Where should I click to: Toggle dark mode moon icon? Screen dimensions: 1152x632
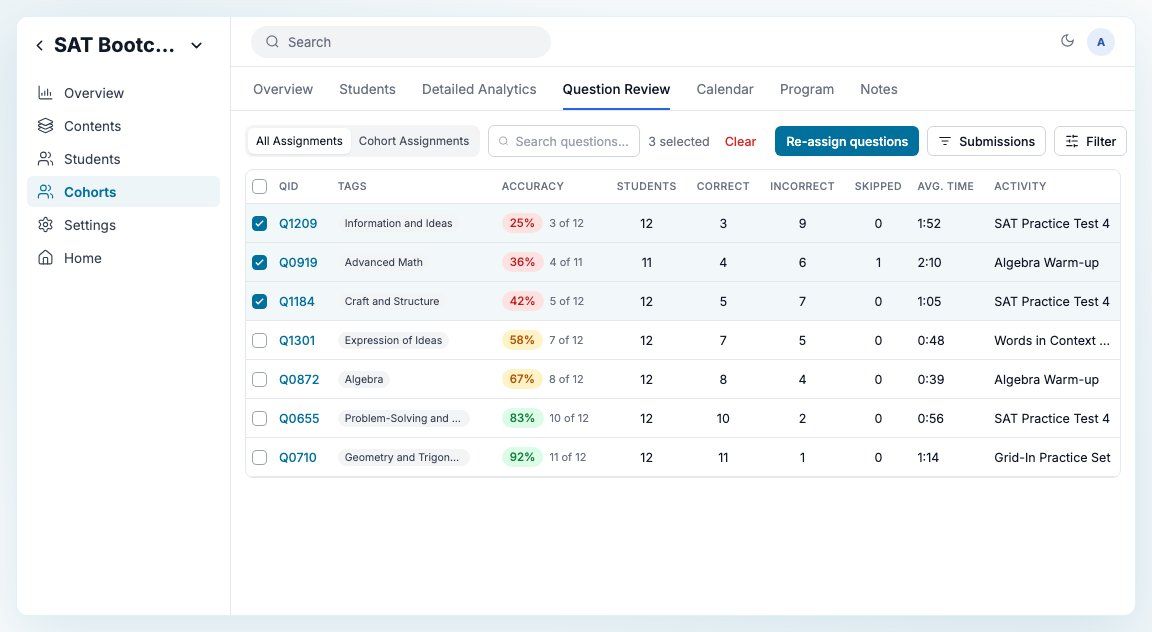[x=1067, y=41]
